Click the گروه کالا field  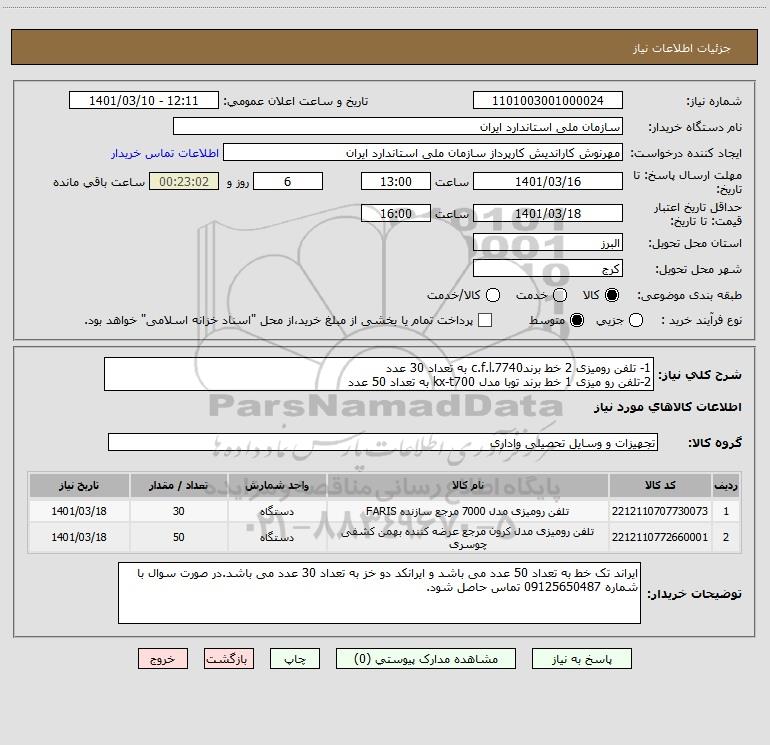(383, 442)
